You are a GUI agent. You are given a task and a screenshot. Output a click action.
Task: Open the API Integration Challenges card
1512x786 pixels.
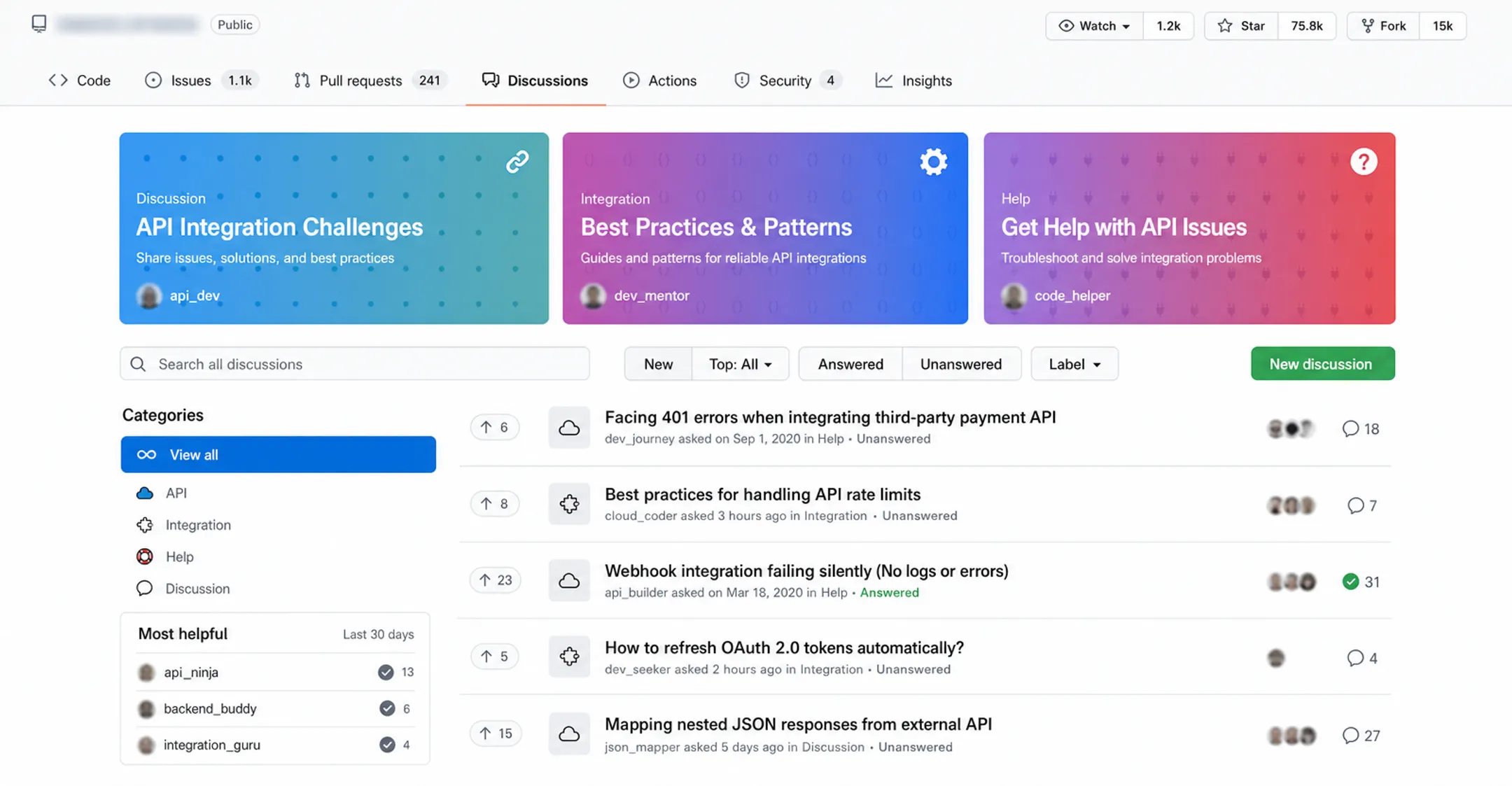click(x=334, y=228)
